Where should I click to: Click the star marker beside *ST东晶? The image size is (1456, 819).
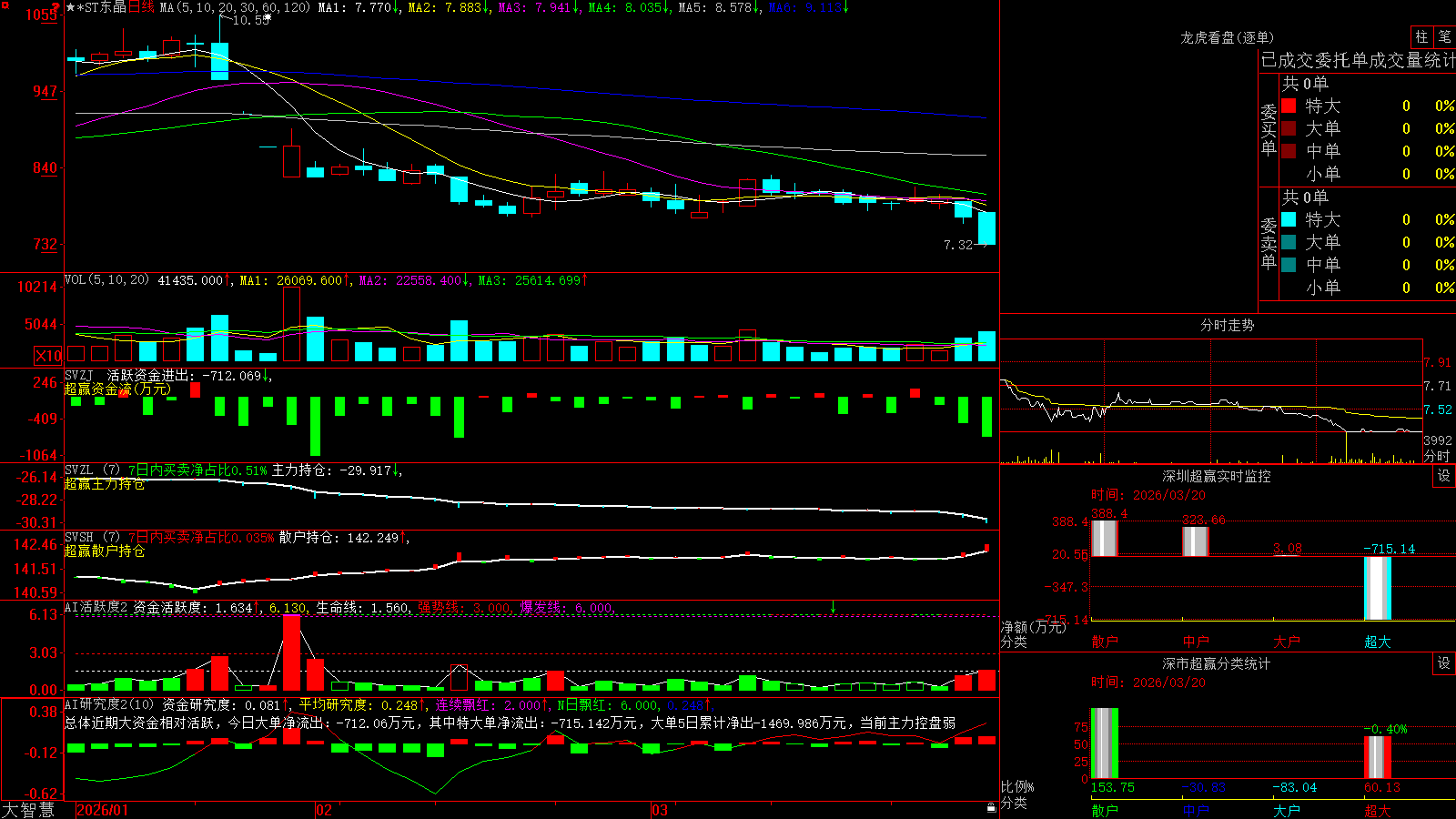pos(71,7)
